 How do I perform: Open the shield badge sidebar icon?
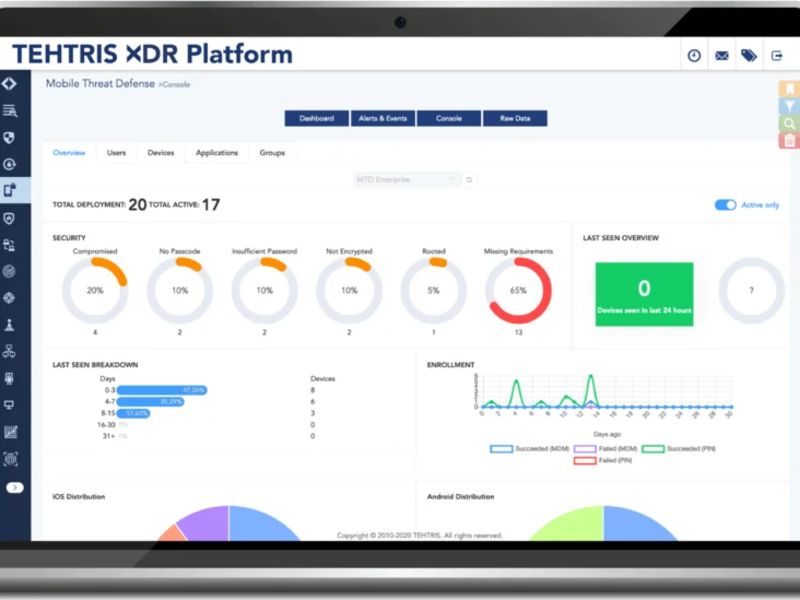coord(9,219)
